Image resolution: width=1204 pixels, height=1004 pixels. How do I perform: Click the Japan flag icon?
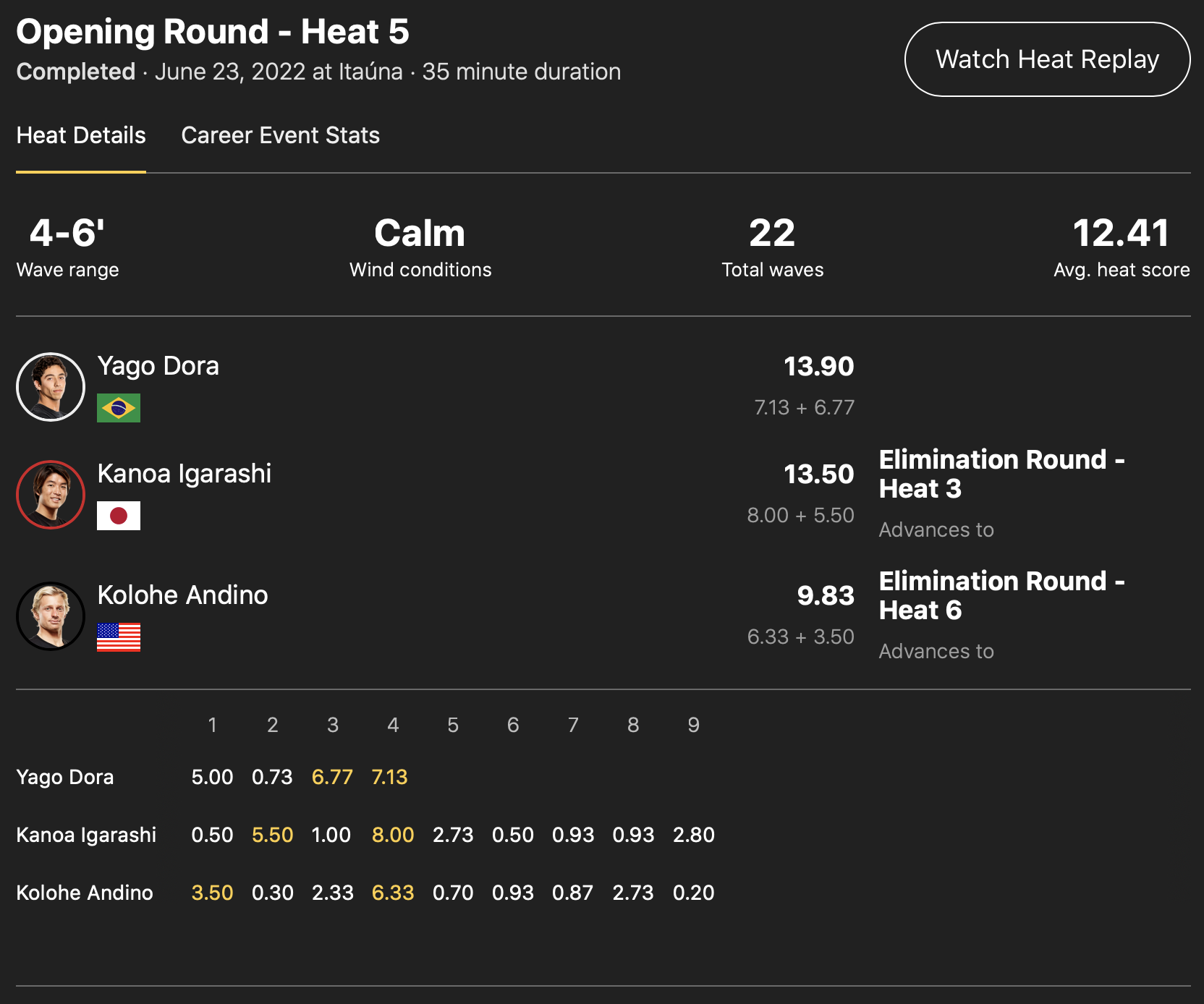[119, 516]
